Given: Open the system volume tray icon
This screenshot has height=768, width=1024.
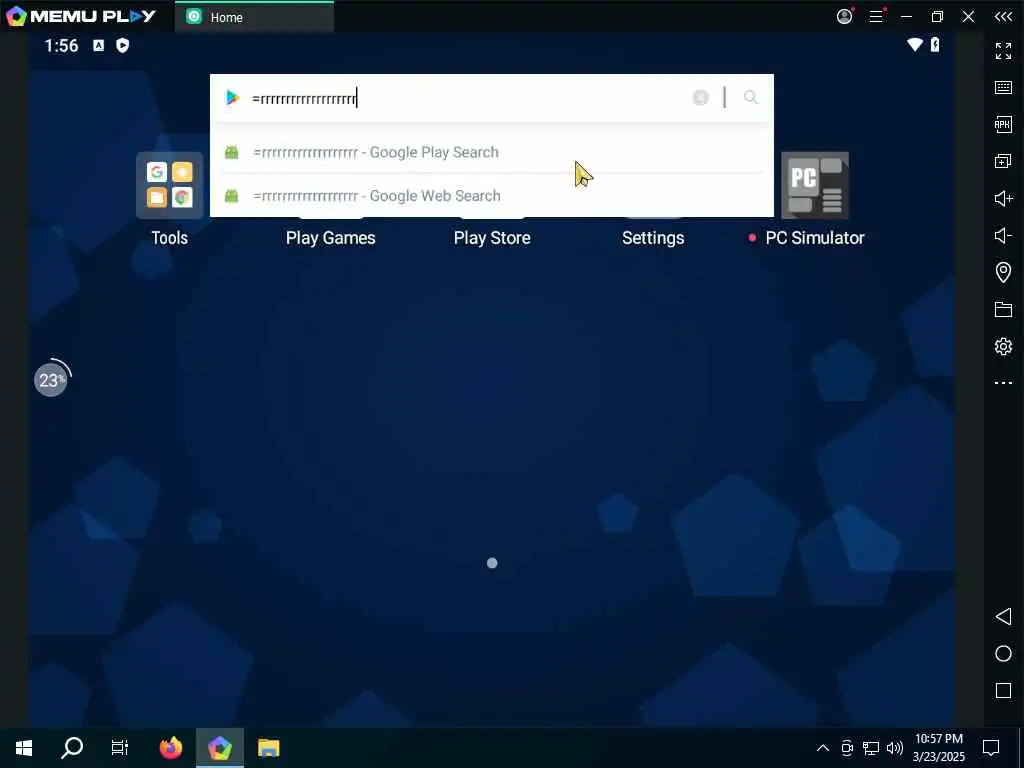Looking at the screenshot, I should 895,748.
